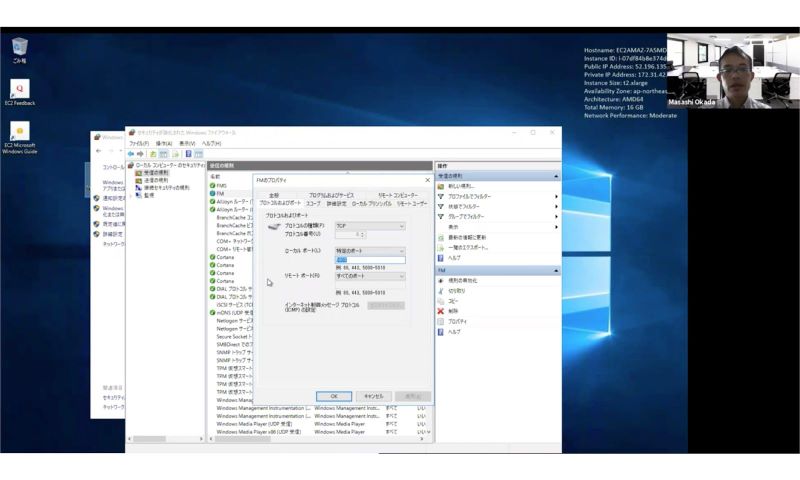Toggle the action pane toolbar icon
The height and width of the screenshot is (480, 800).
pyautogui.click(x=198, y=154)
